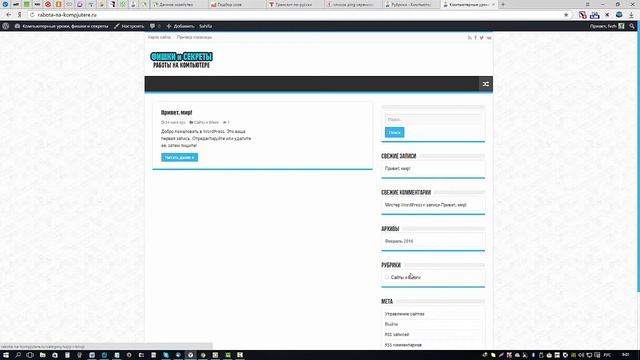Viewport: 640px width, 360px height.
Task: Open the comments bubble in WordPress admin bar
Action: pos(152,26)
